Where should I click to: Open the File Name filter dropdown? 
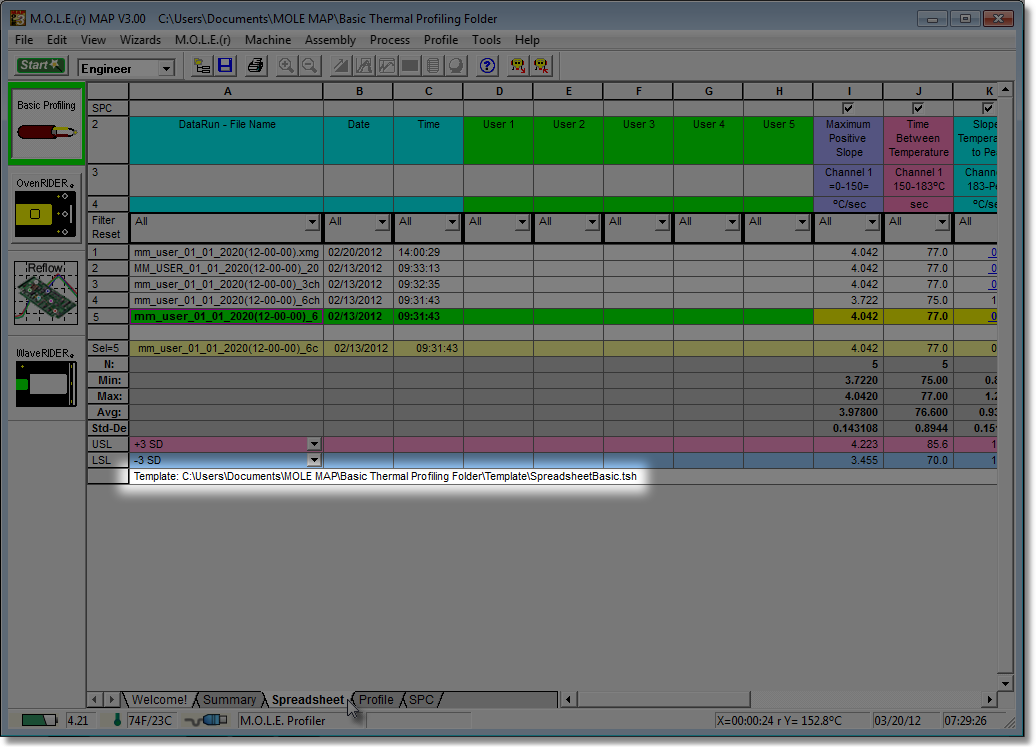click(313, 222)
